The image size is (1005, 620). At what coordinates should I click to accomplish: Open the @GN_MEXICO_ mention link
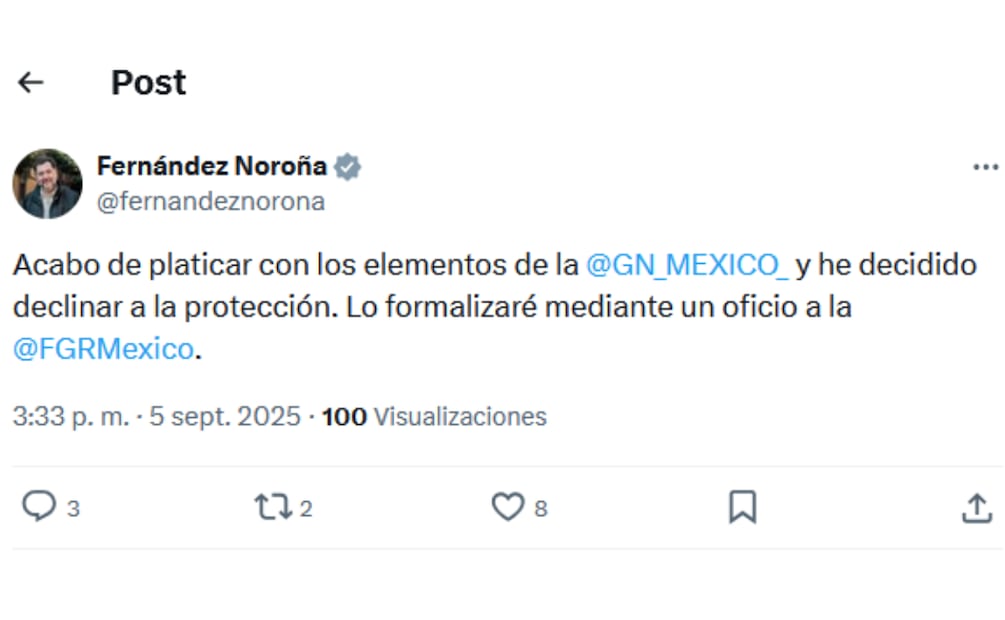pyautogui.click(x=686, y=265)
